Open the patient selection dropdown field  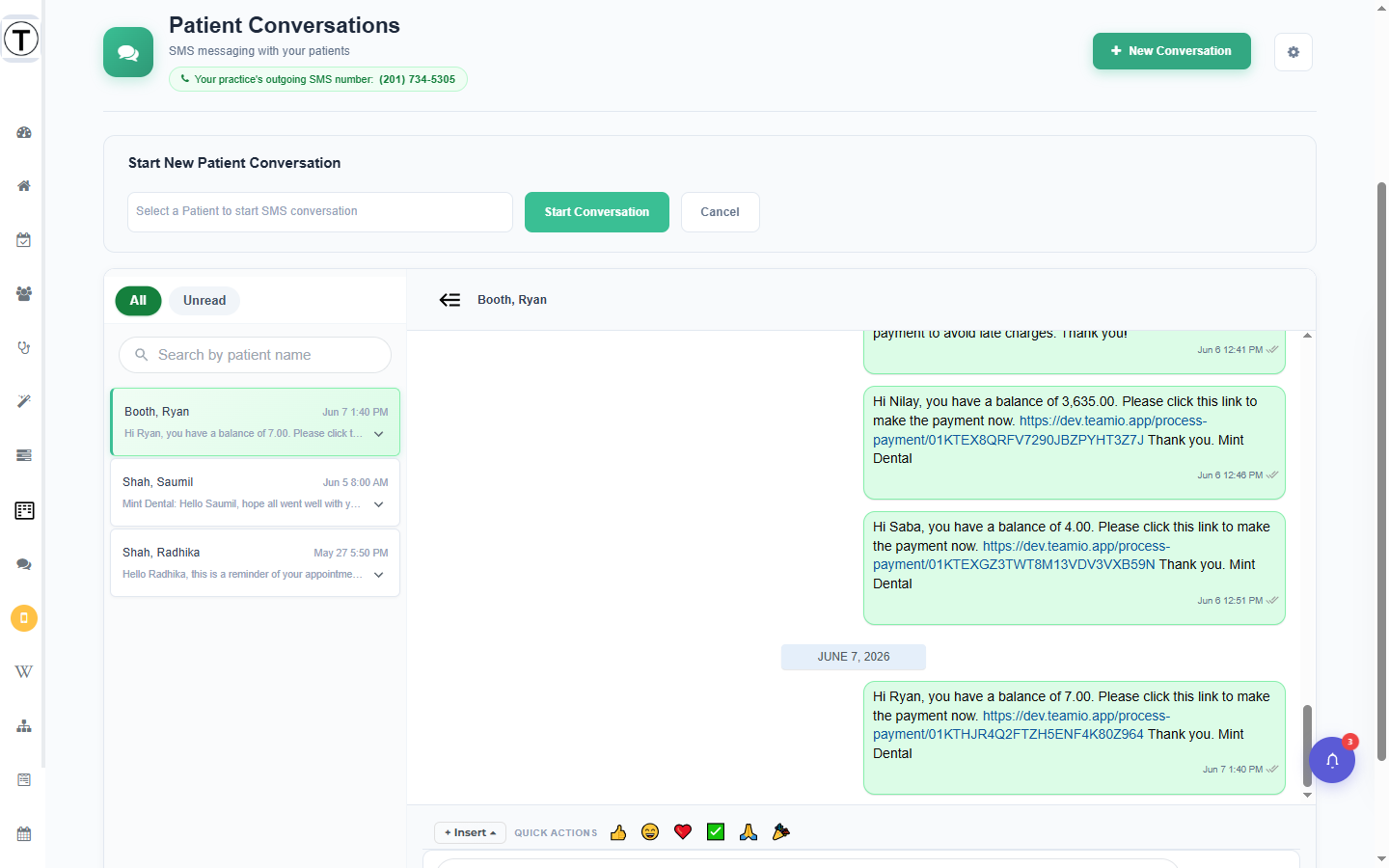[320, 212]
